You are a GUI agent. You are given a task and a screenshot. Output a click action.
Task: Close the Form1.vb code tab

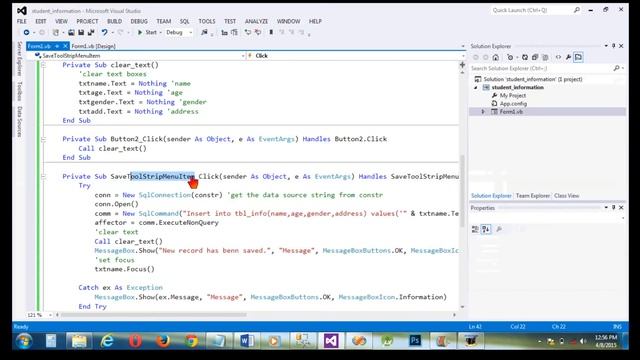(65, 46)
